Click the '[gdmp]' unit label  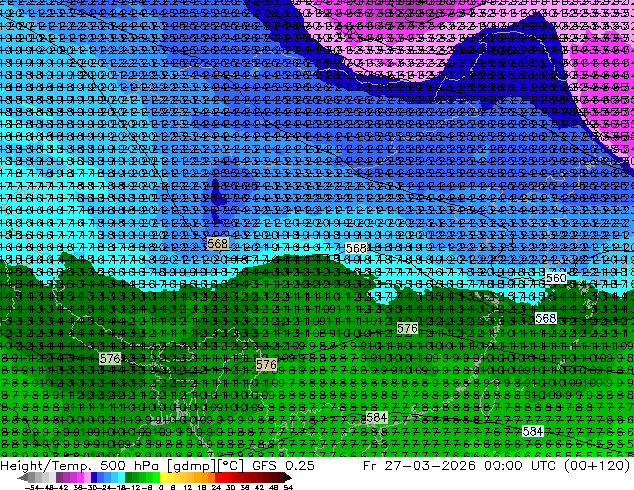point(192,466)
